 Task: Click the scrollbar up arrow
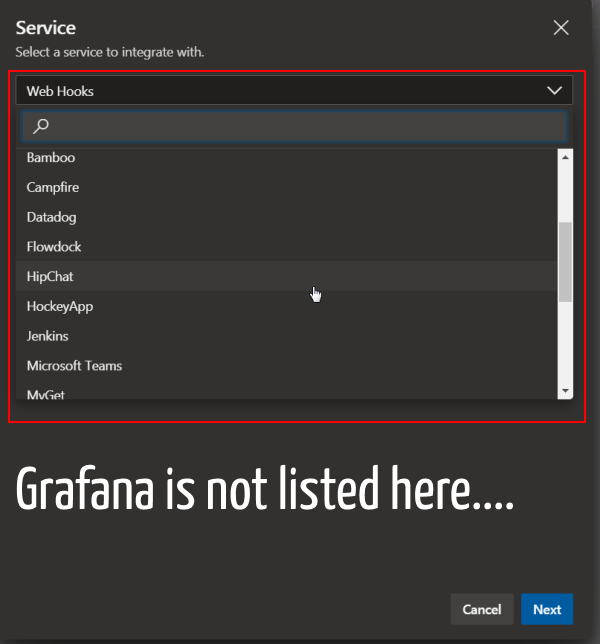565,157
